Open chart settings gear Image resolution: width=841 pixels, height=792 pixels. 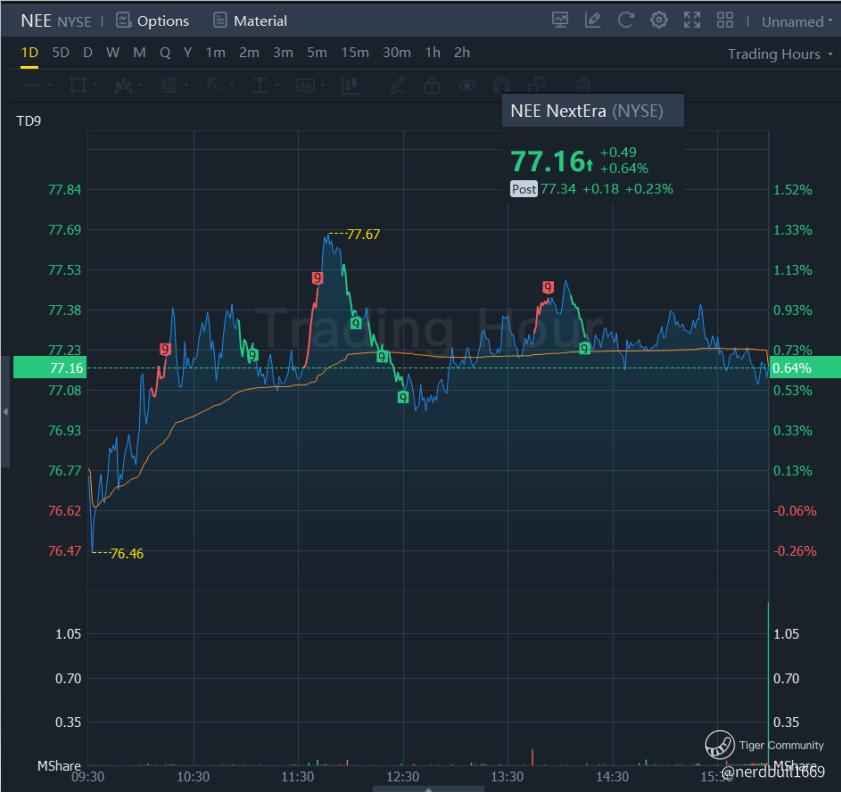pyautogui.click(x=659, y=20)
